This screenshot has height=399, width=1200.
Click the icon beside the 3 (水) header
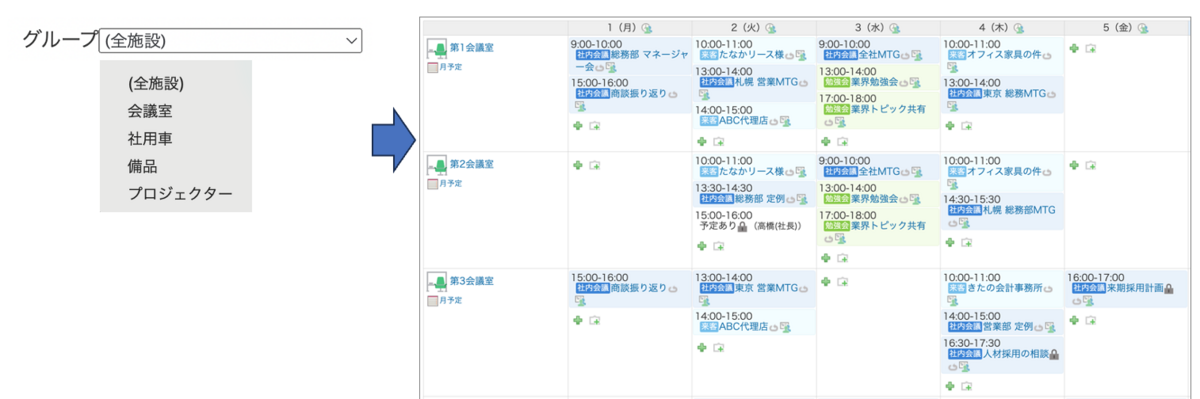[895, 28]
